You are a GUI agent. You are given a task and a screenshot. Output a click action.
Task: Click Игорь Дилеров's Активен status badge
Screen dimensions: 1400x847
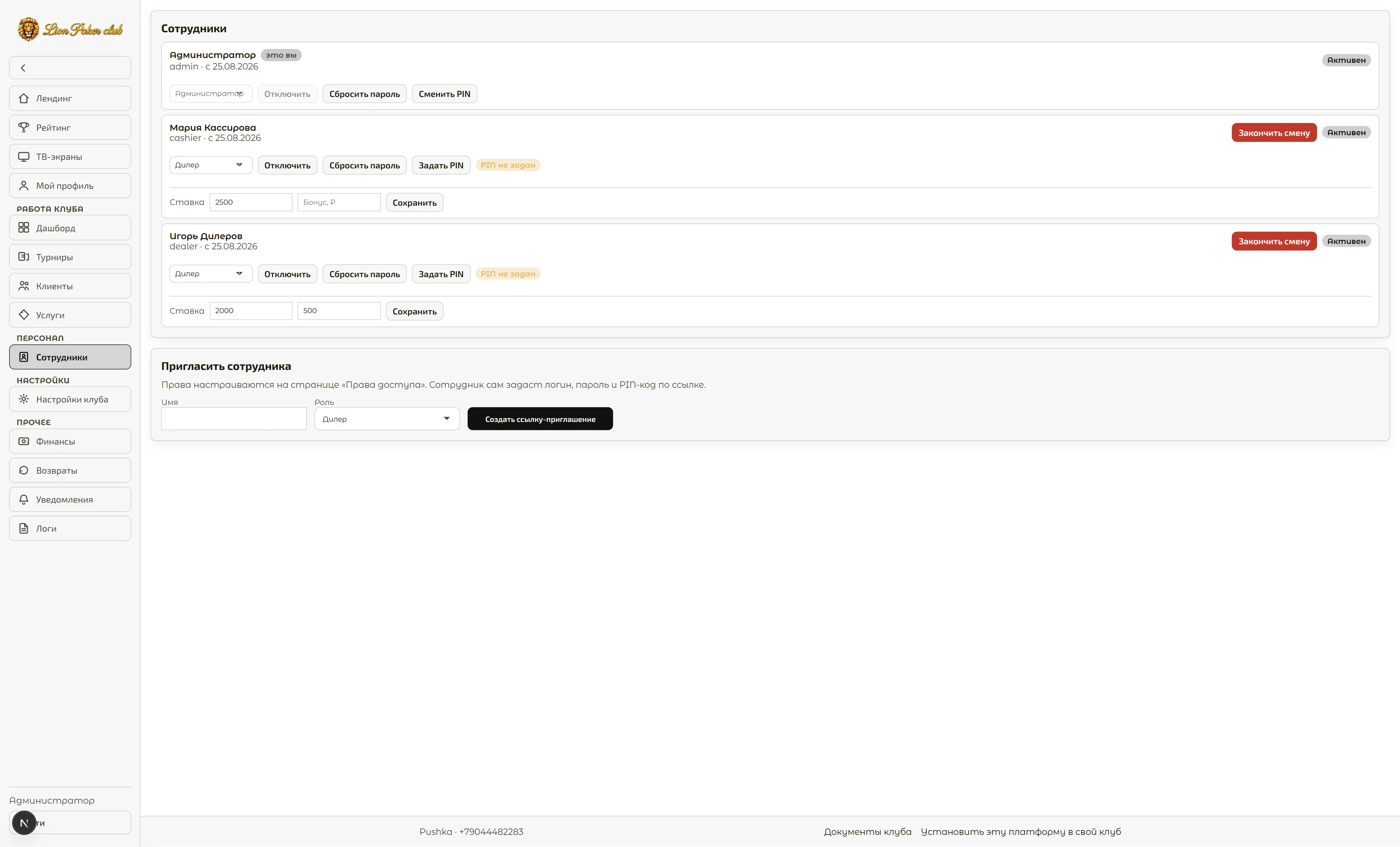point(1346,241)
